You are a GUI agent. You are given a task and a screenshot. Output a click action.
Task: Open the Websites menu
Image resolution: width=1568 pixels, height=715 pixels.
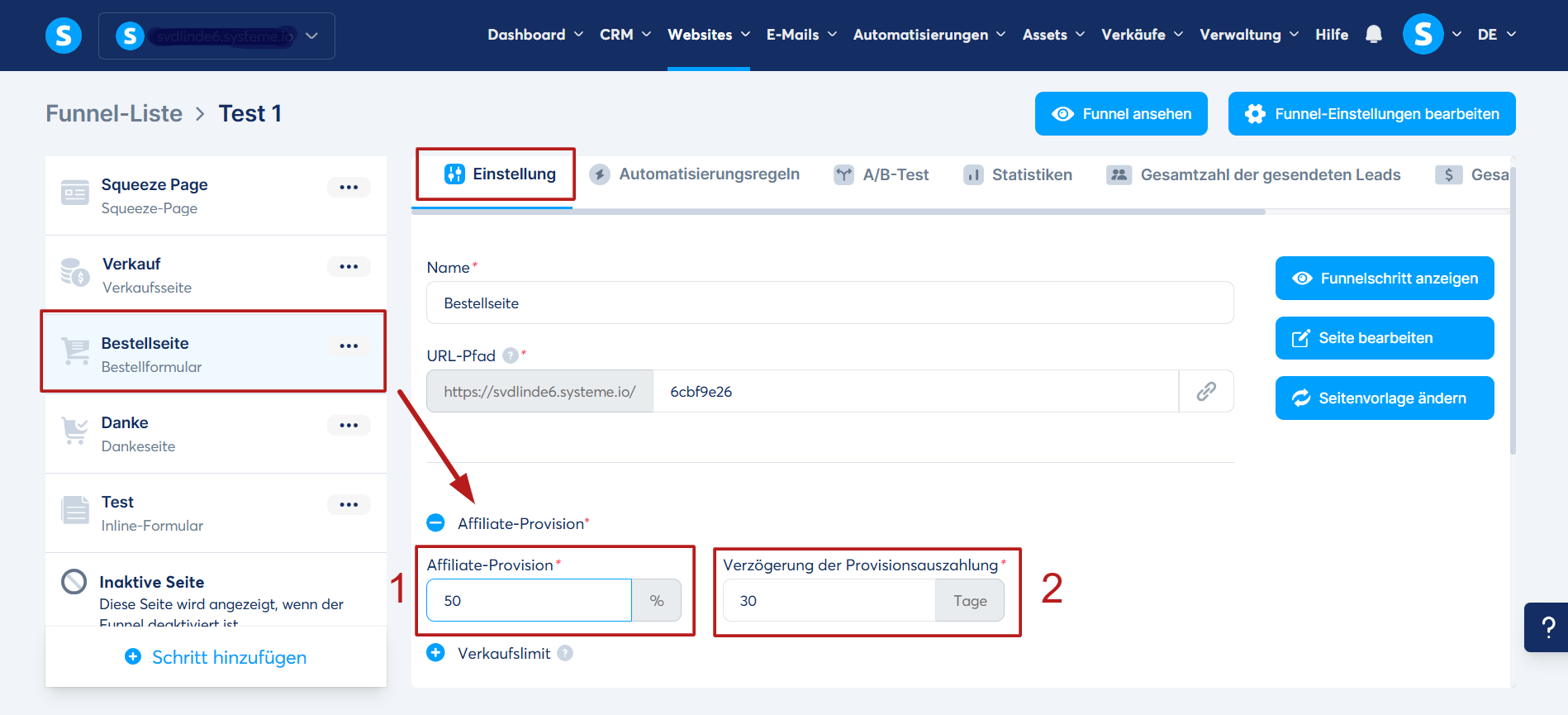(x=709, y=35)
